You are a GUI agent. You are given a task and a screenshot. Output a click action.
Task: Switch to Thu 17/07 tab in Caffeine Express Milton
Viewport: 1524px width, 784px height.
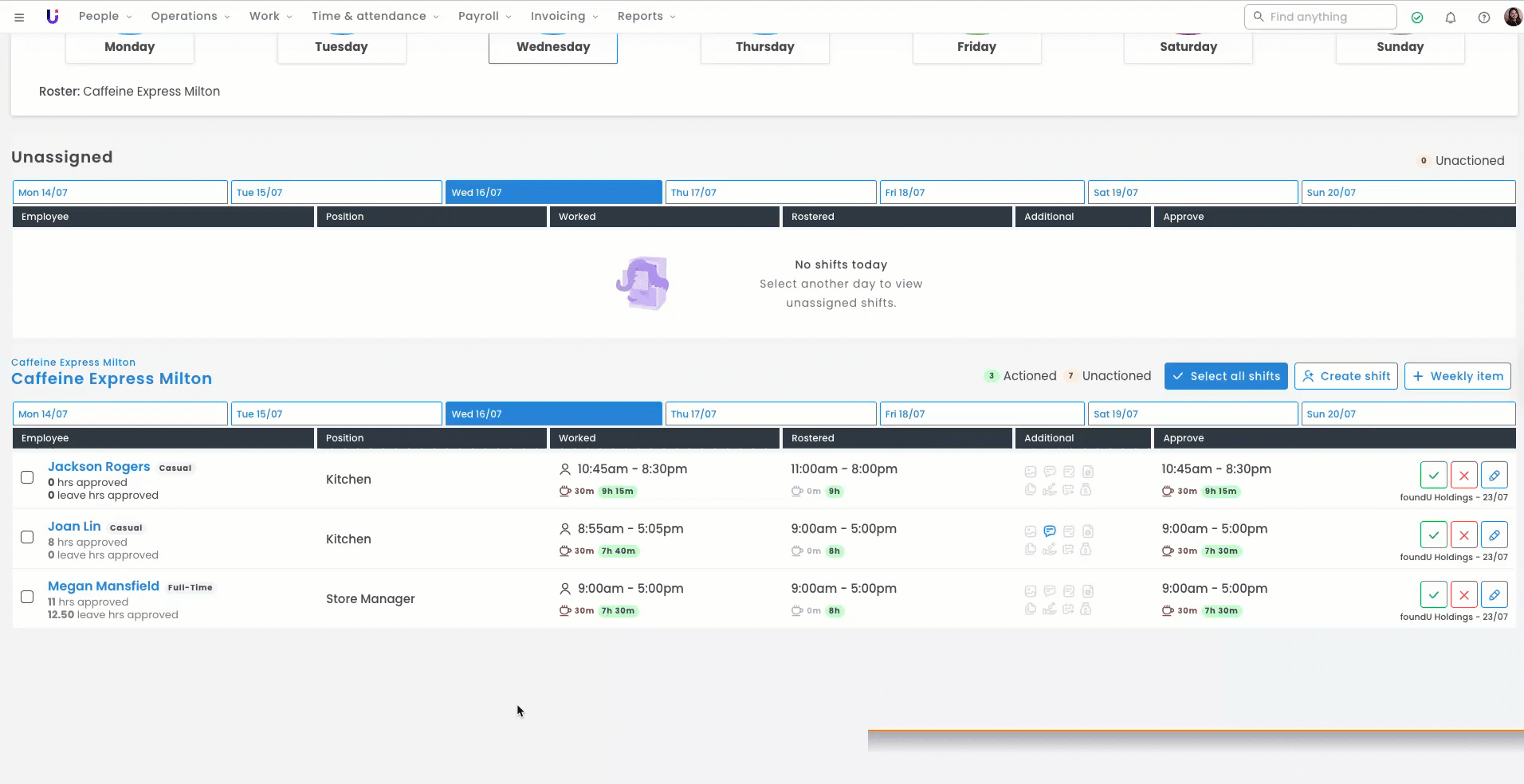click(770, 414)
